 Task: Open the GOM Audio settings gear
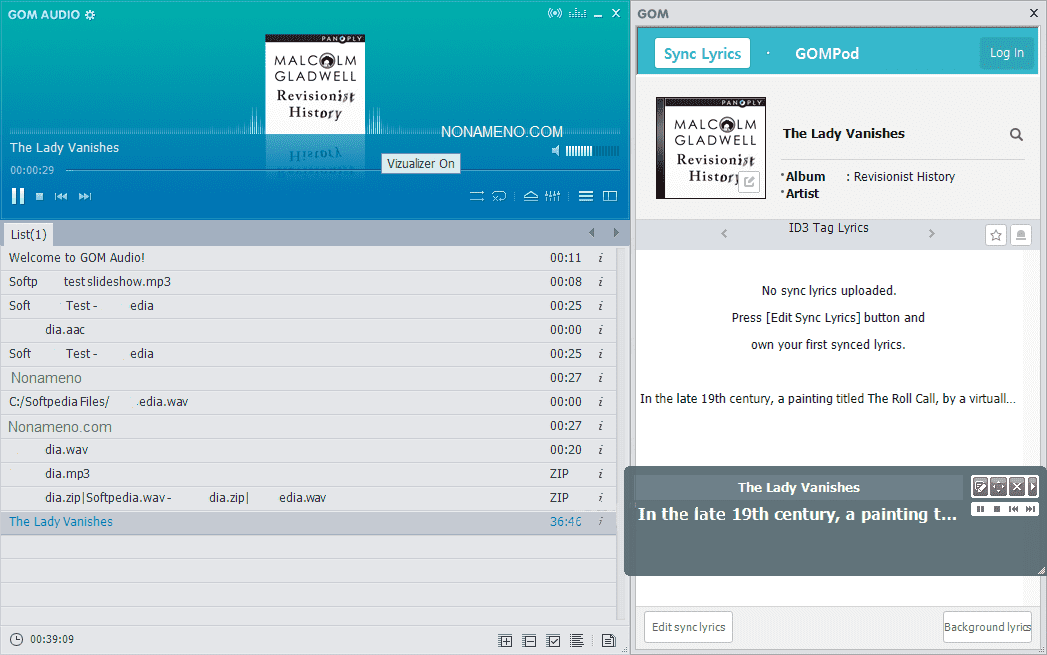pos(90,14)
